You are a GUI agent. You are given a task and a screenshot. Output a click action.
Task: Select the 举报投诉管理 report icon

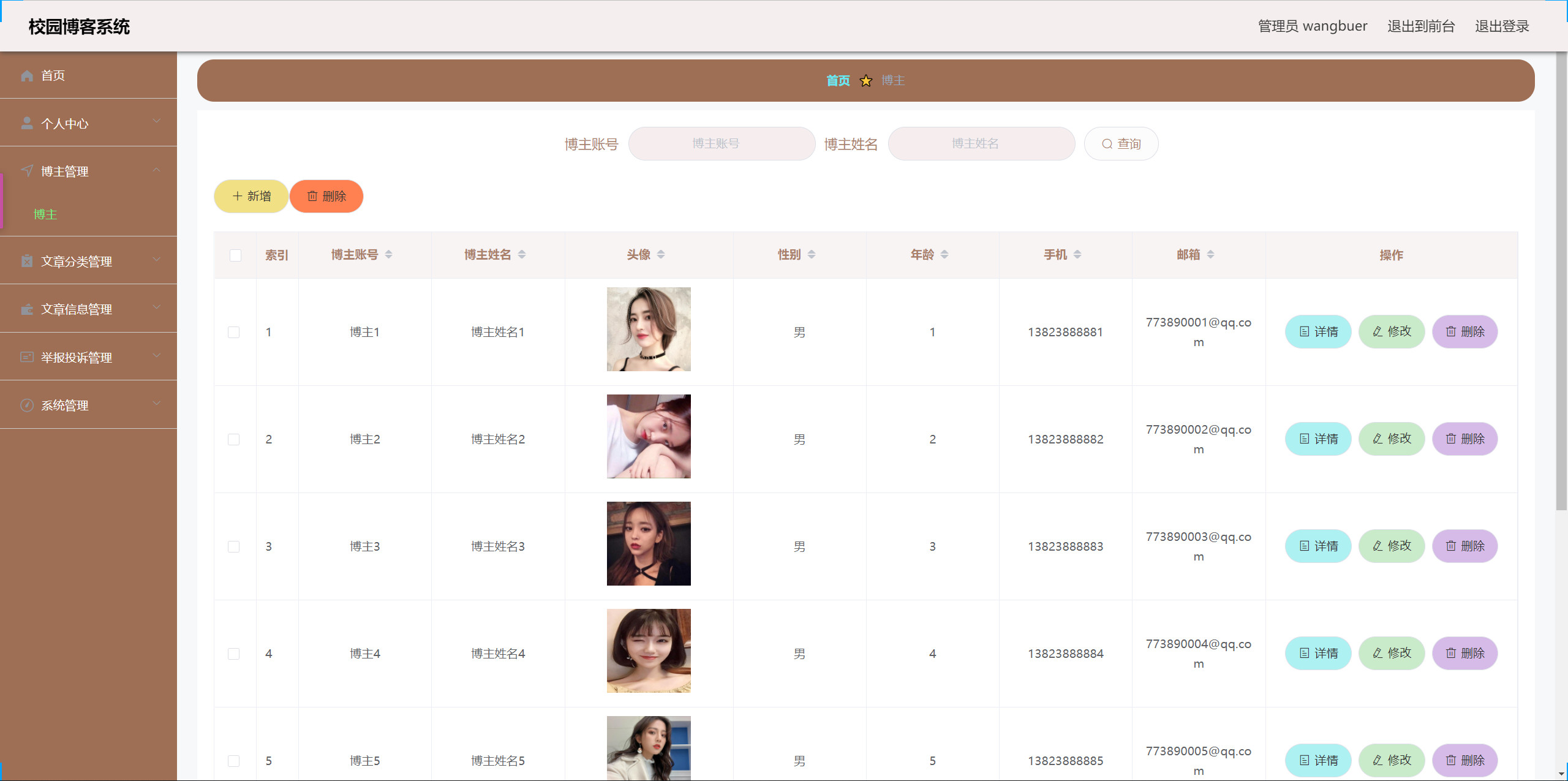pyautogui.click(x=27, y=357)
